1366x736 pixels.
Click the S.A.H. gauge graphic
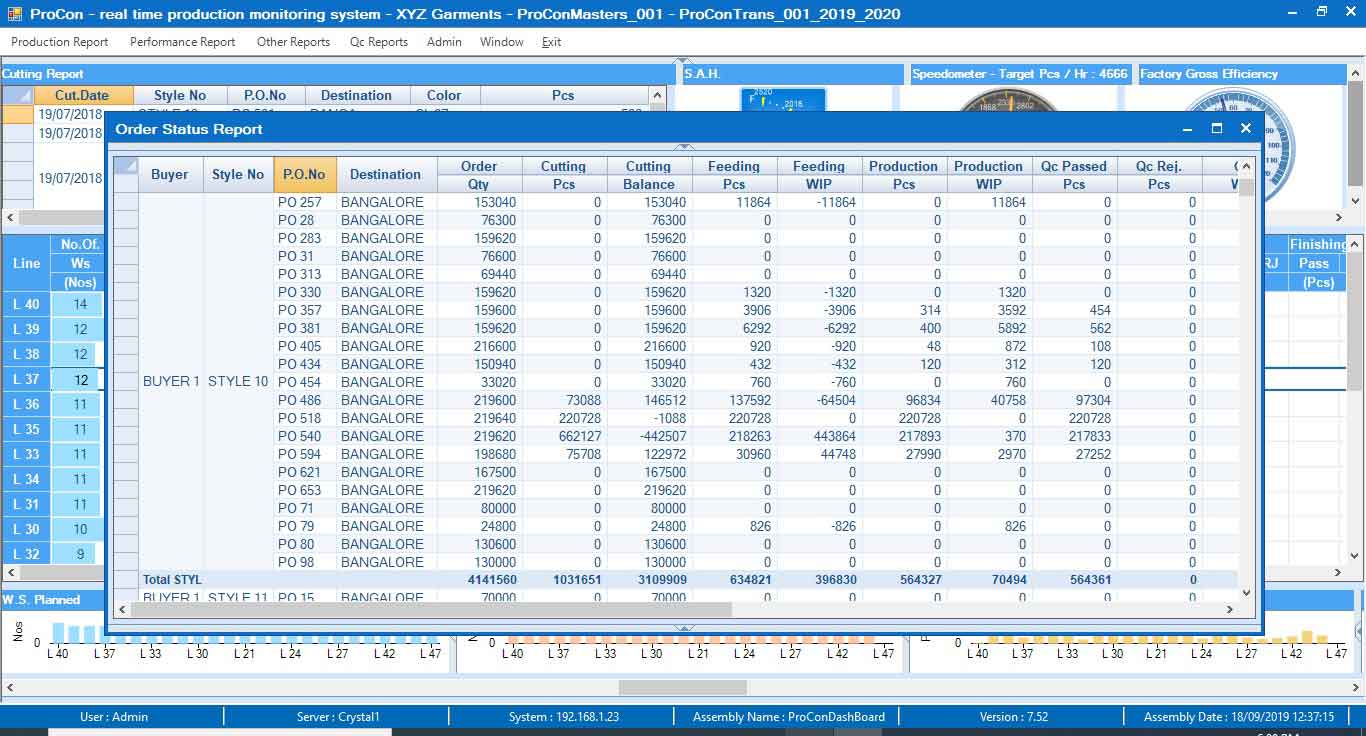[x=782, y=100]
